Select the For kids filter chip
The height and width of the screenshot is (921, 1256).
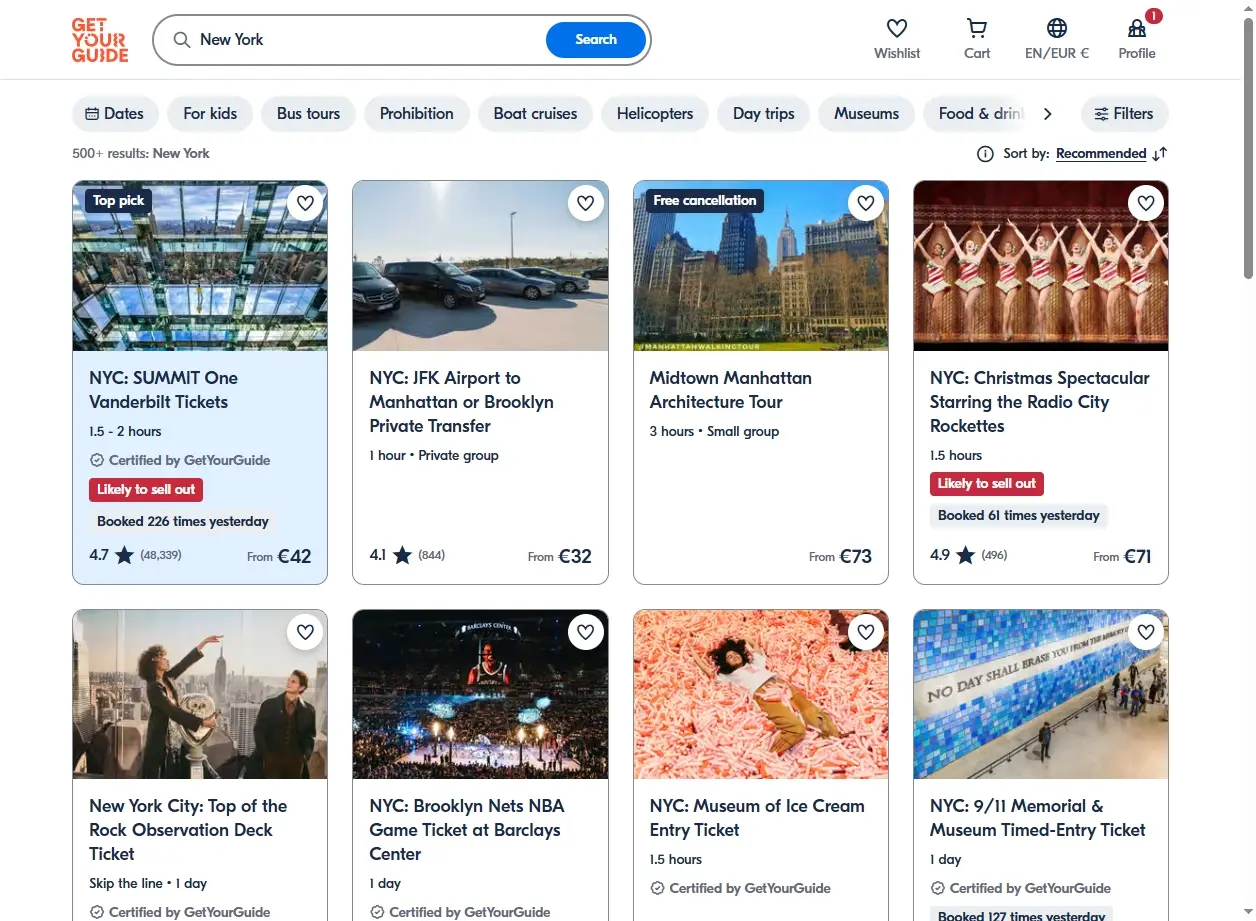click(210, 114)
